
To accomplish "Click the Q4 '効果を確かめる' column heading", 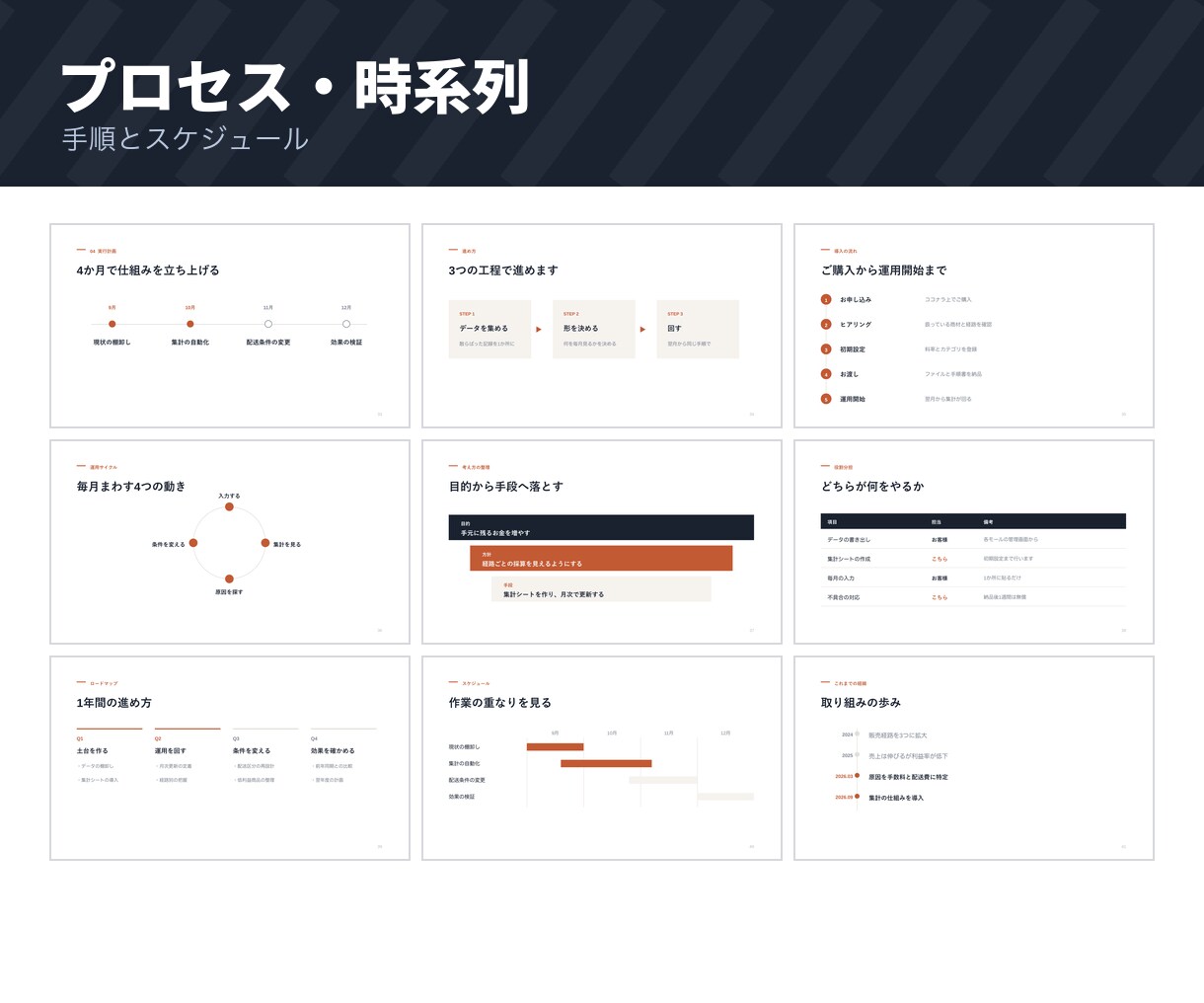I will pos(333,751).
